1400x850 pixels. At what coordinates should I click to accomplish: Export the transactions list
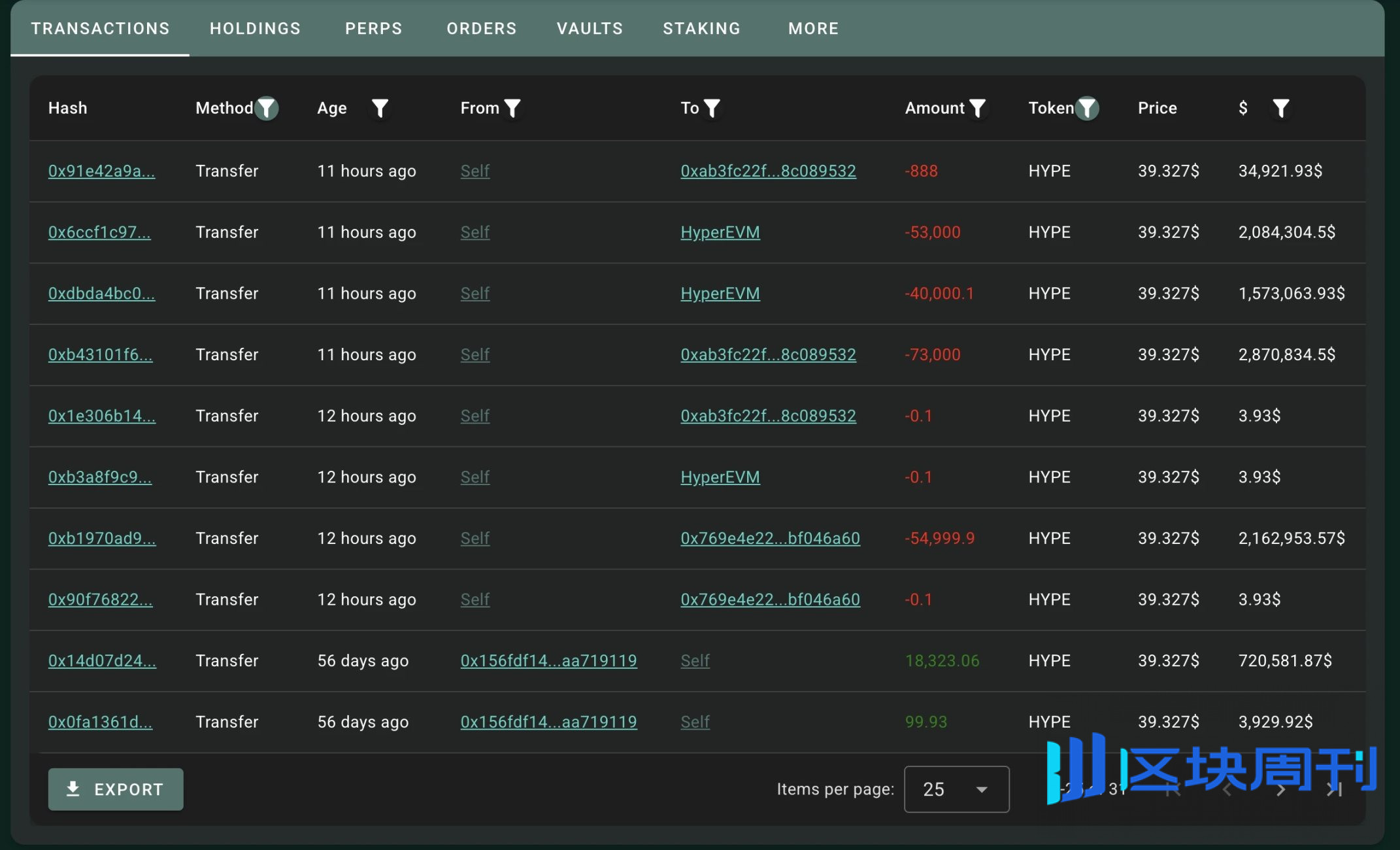(116, 789)
